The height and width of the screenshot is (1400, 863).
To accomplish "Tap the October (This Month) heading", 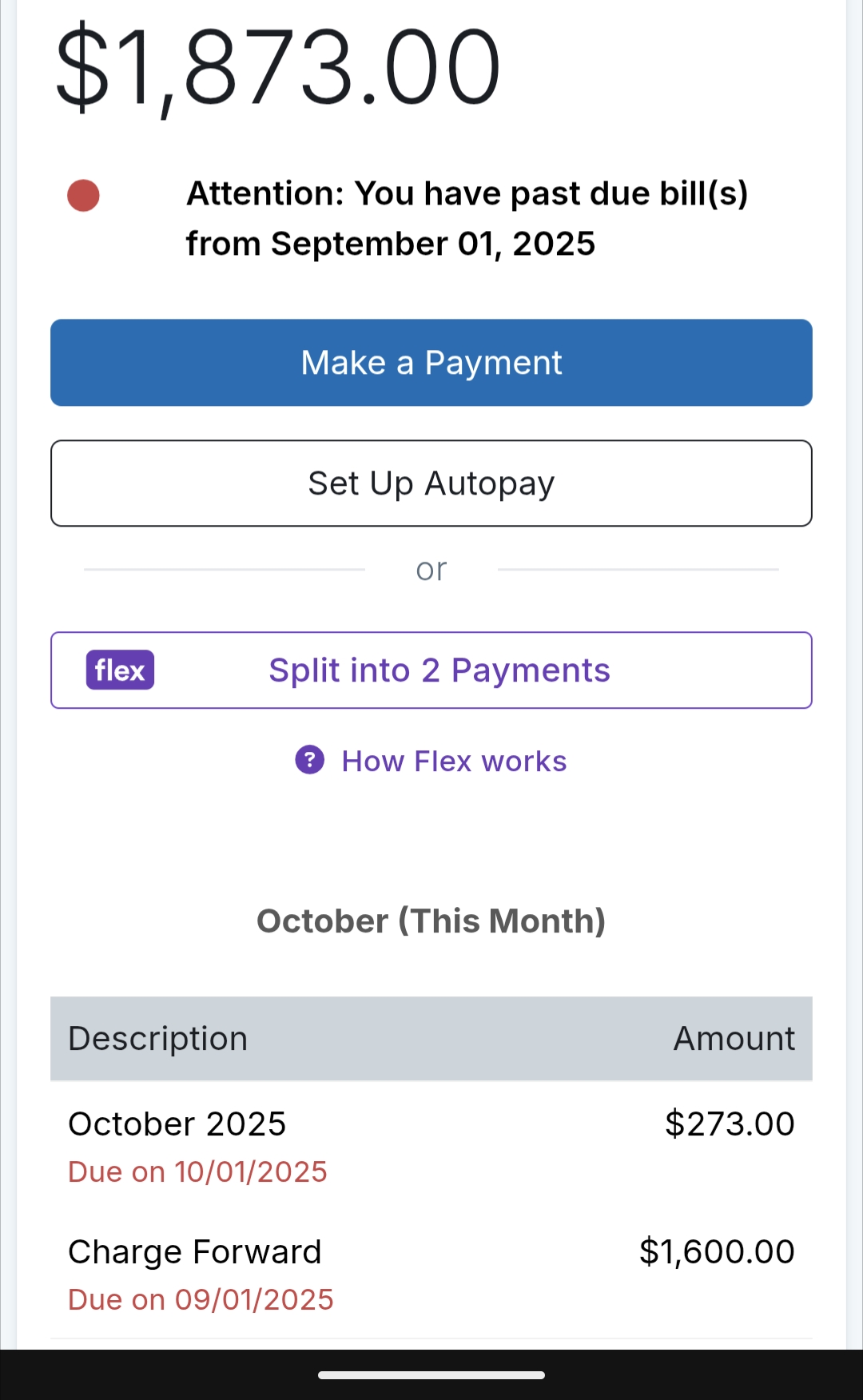I will (x=431, y=921).
